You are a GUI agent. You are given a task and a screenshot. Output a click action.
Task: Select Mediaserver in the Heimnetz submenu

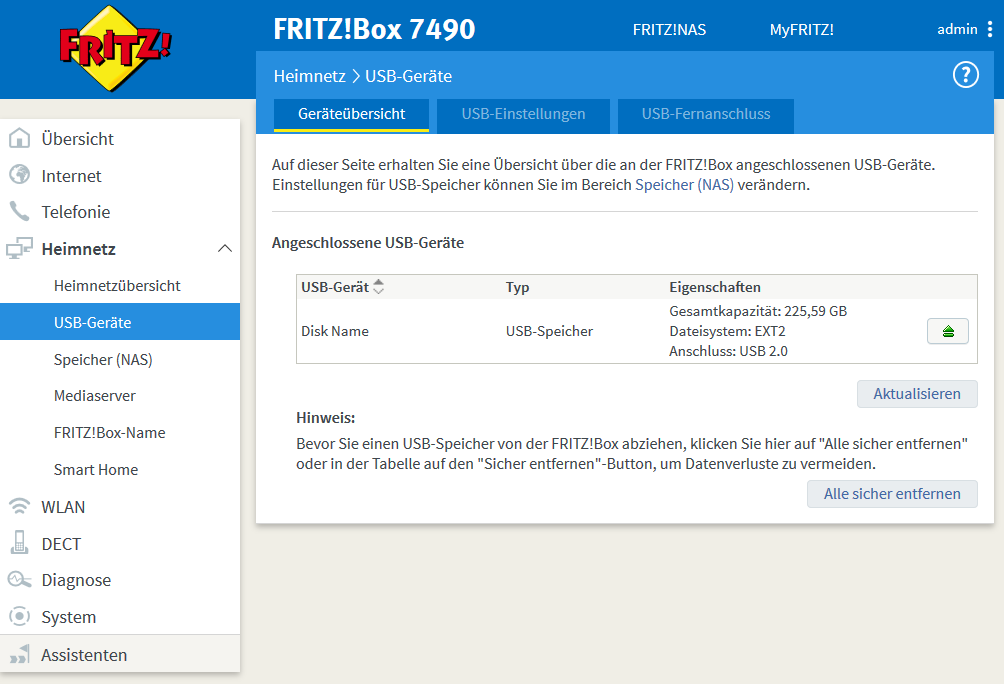pos(95,396)
